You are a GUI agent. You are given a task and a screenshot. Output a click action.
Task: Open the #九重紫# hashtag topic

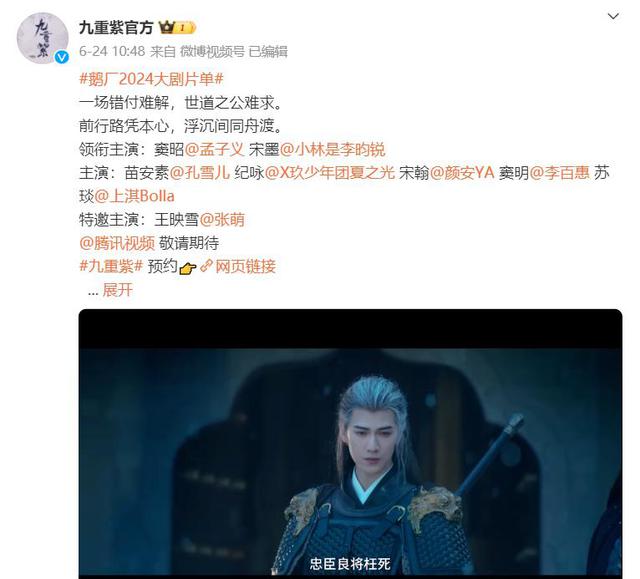click(x=111, y=266)
